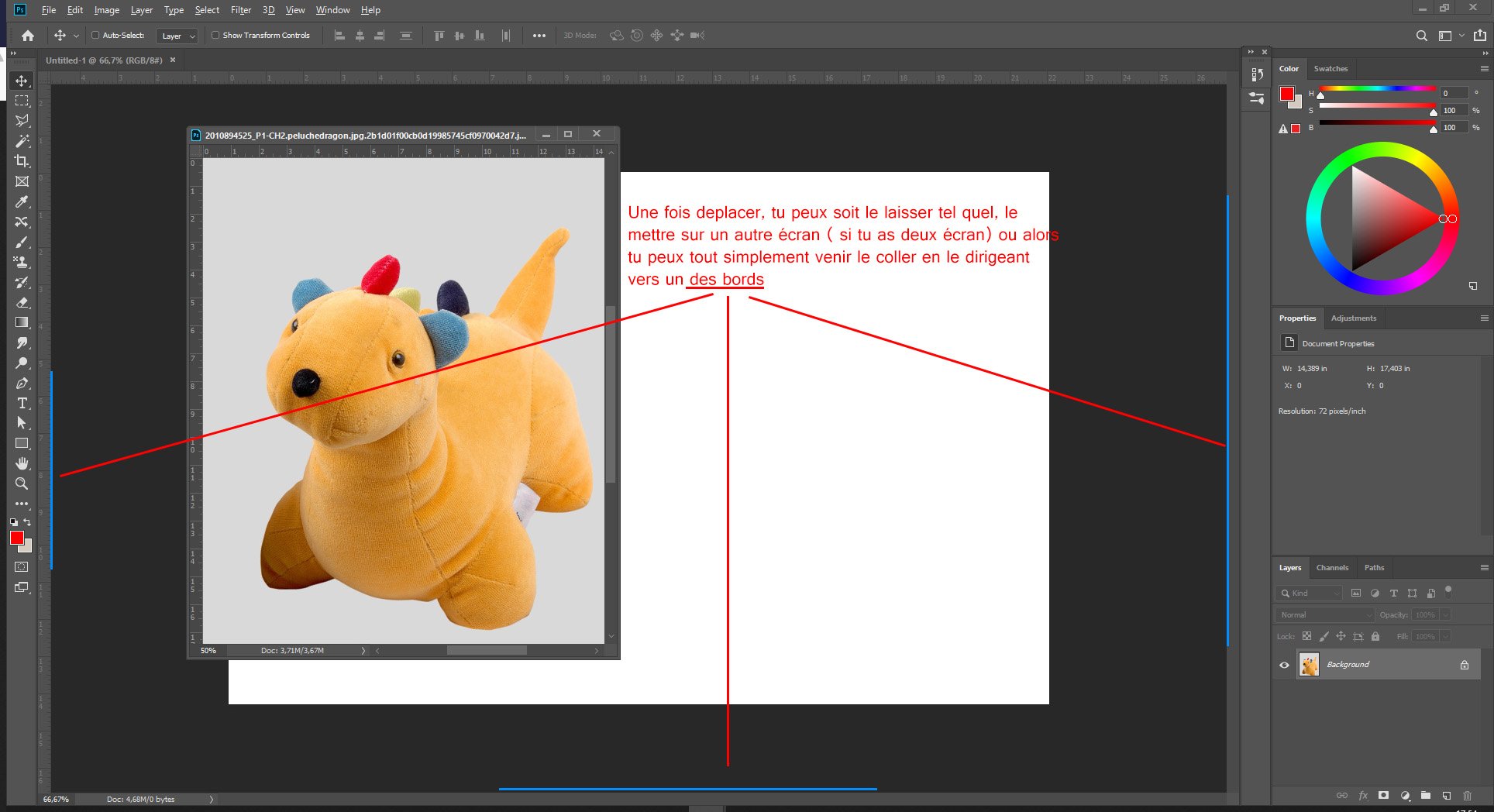
Task: Select the Horizontal Type tool
Action: 22,403
